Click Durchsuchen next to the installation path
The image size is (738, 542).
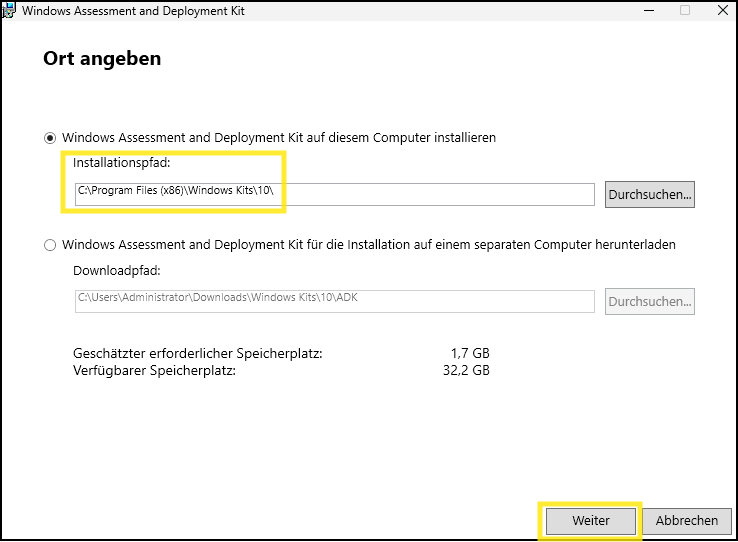[650, 194]
